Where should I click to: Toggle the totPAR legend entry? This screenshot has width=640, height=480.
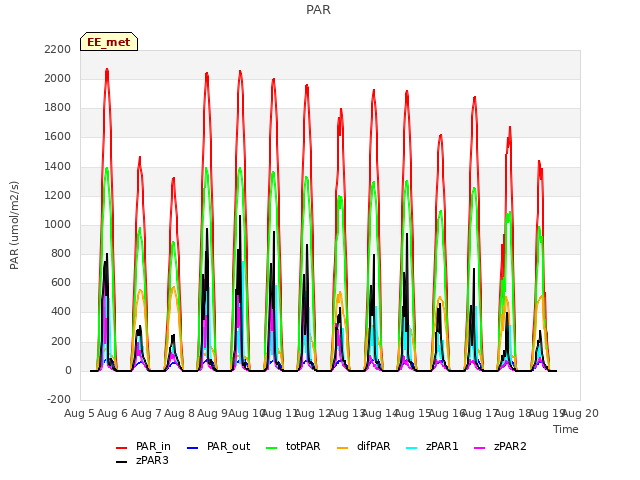pos(293,447)
